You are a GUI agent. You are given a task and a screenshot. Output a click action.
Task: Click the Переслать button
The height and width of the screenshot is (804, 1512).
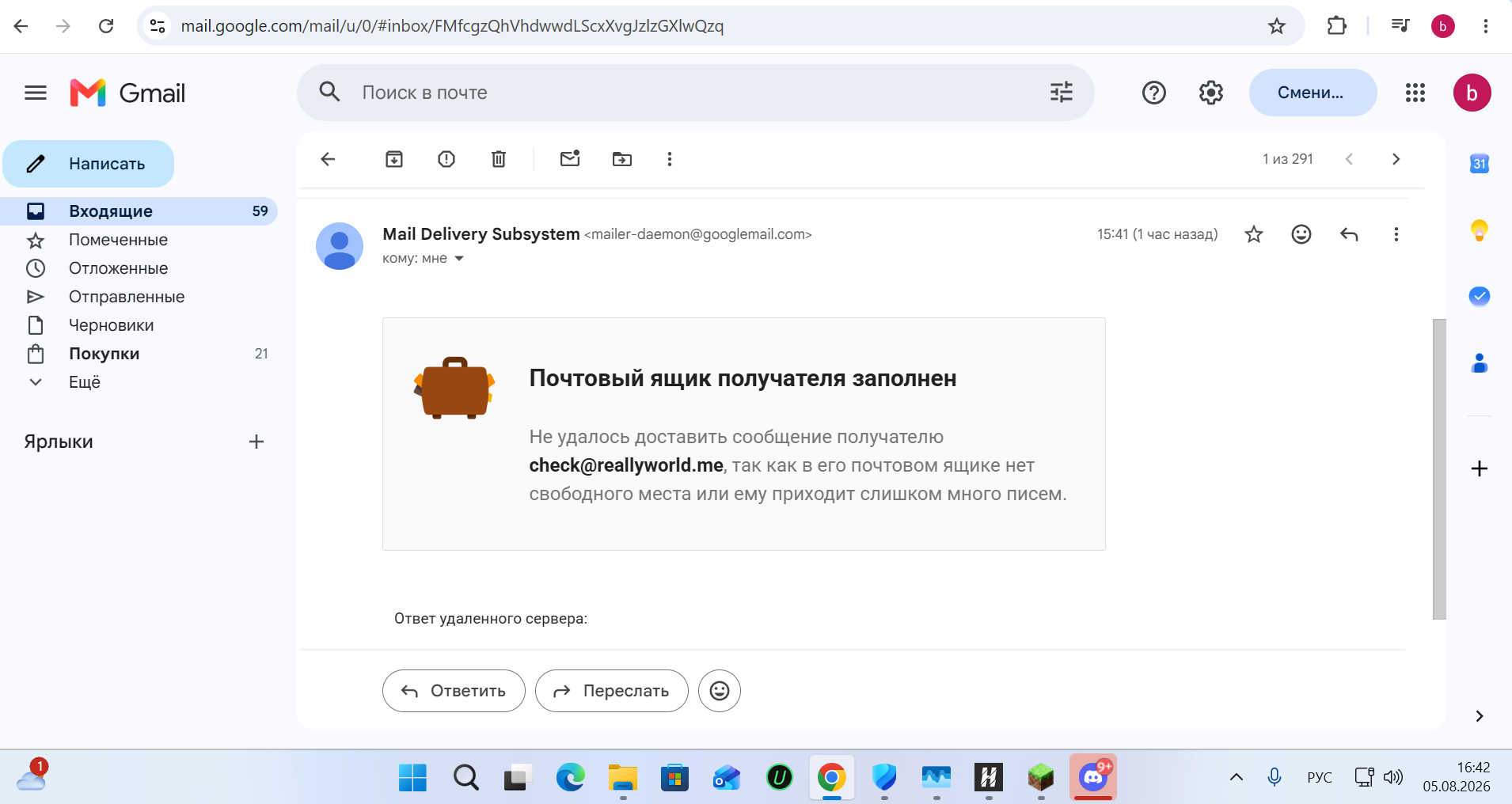coord(612,691)
